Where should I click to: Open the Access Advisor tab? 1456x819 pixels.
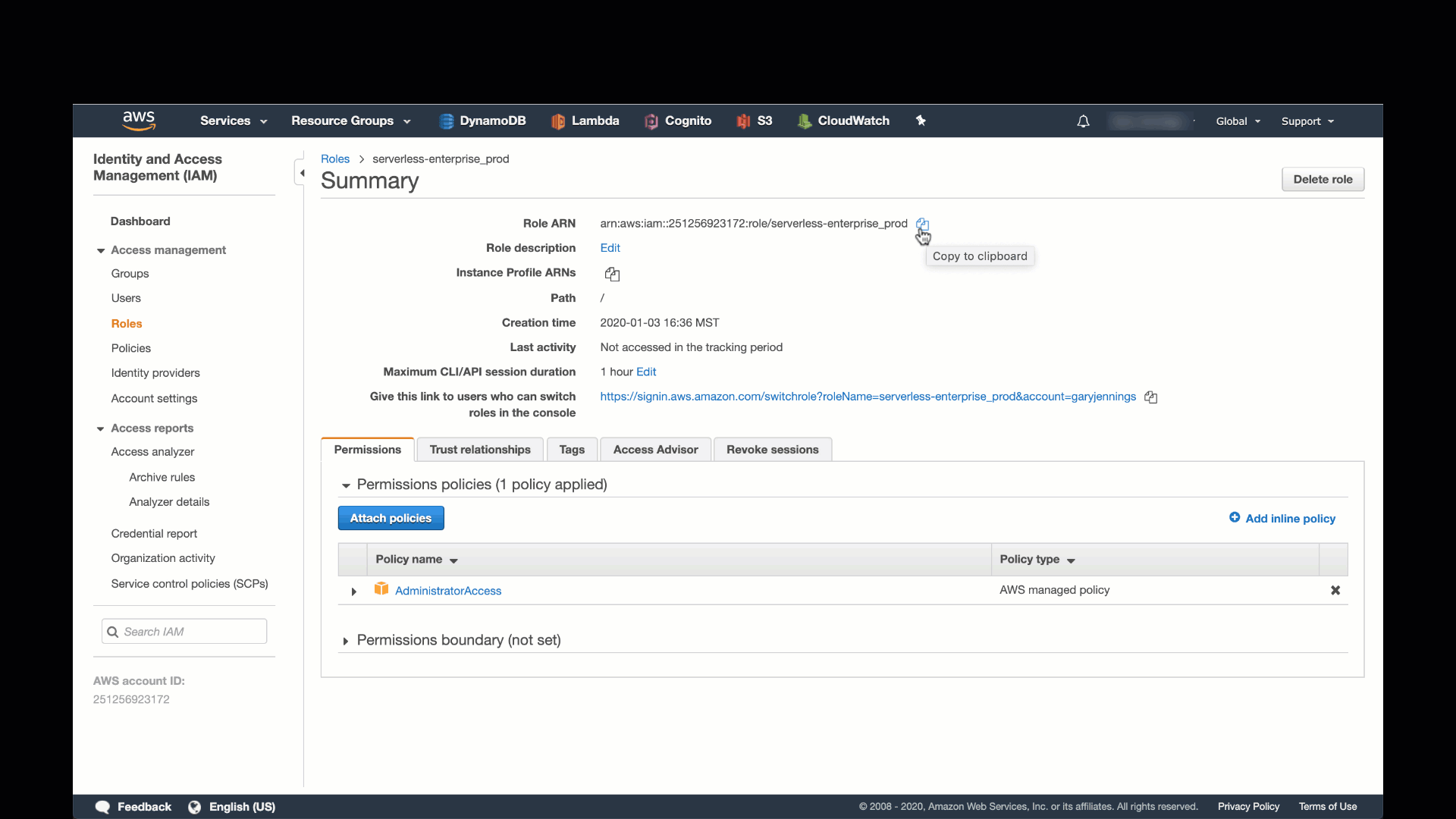point(655,450)
